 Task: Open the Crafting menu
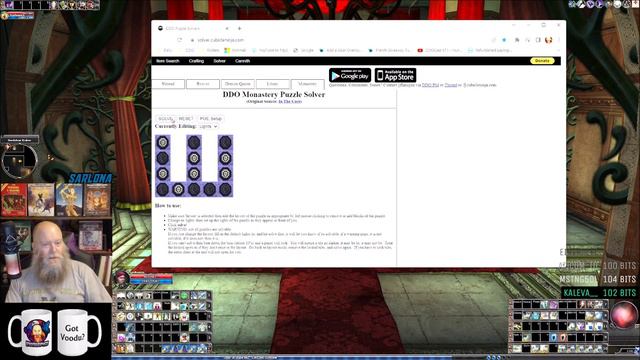point(196,61)
